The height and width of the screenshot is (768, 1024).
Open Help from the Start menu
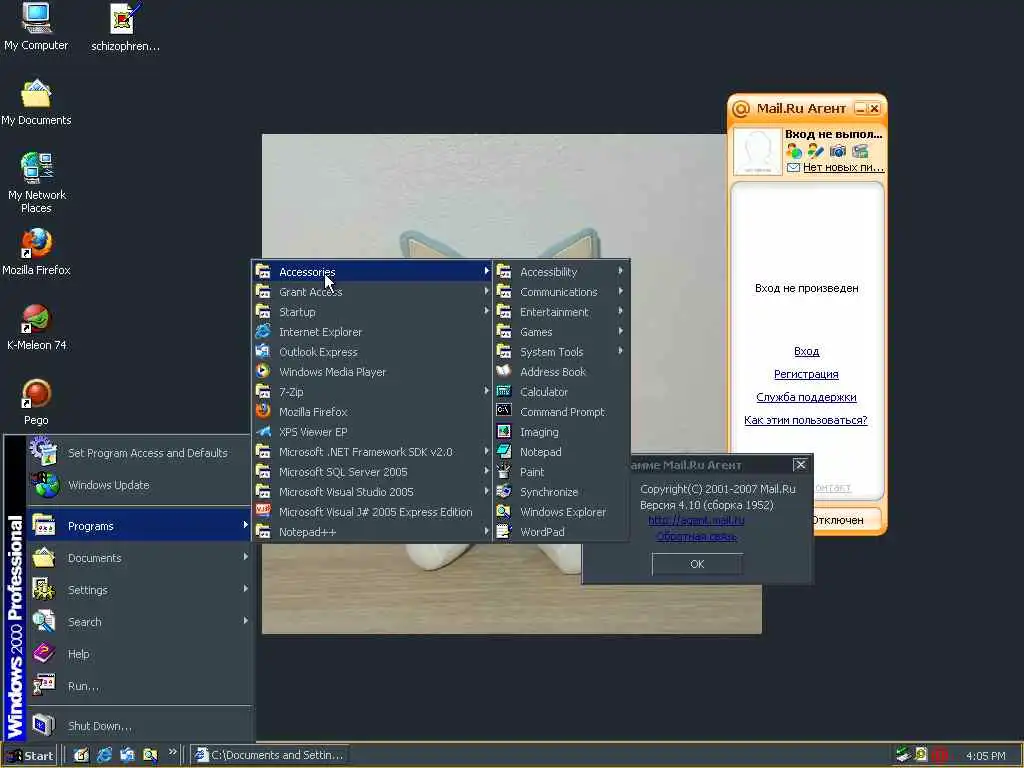(x=140, y=654)
